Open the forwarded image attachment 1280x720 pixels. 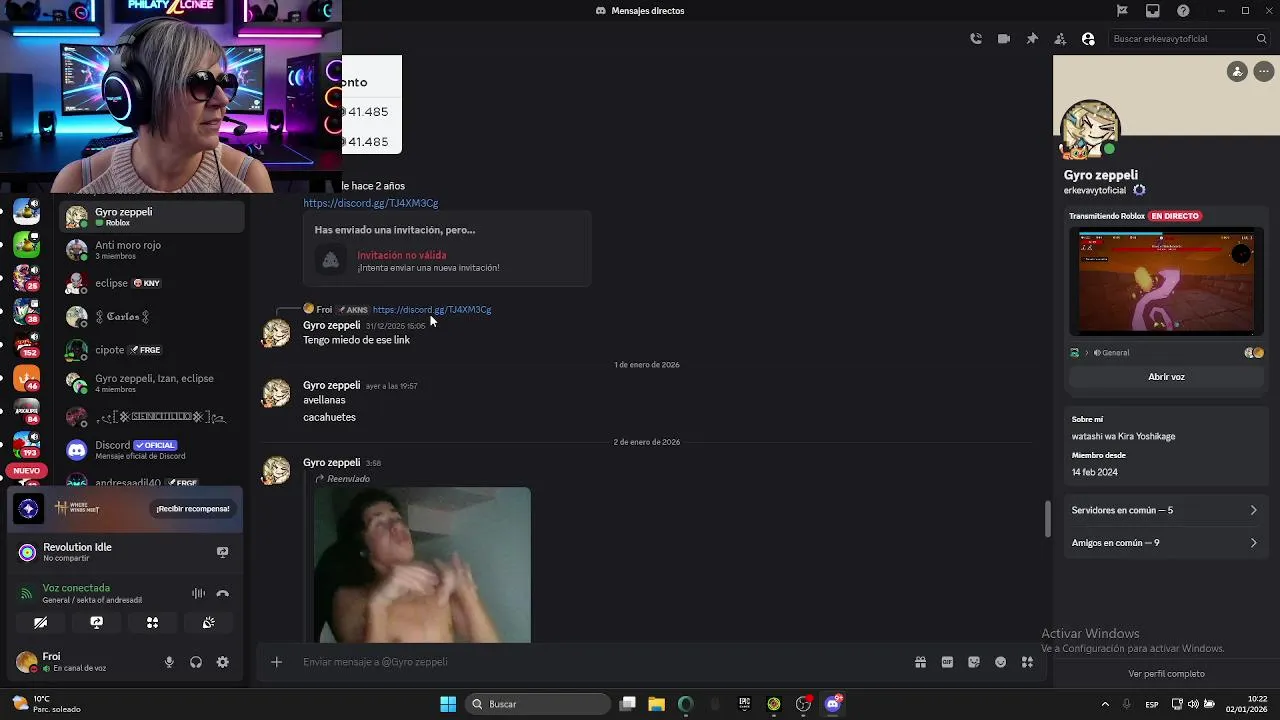(x=422, y=565)
